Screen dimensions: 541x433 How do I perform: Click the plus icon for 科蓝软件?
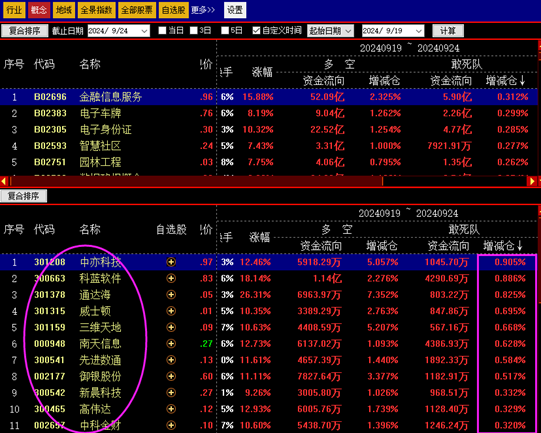(x=171, y=278)
